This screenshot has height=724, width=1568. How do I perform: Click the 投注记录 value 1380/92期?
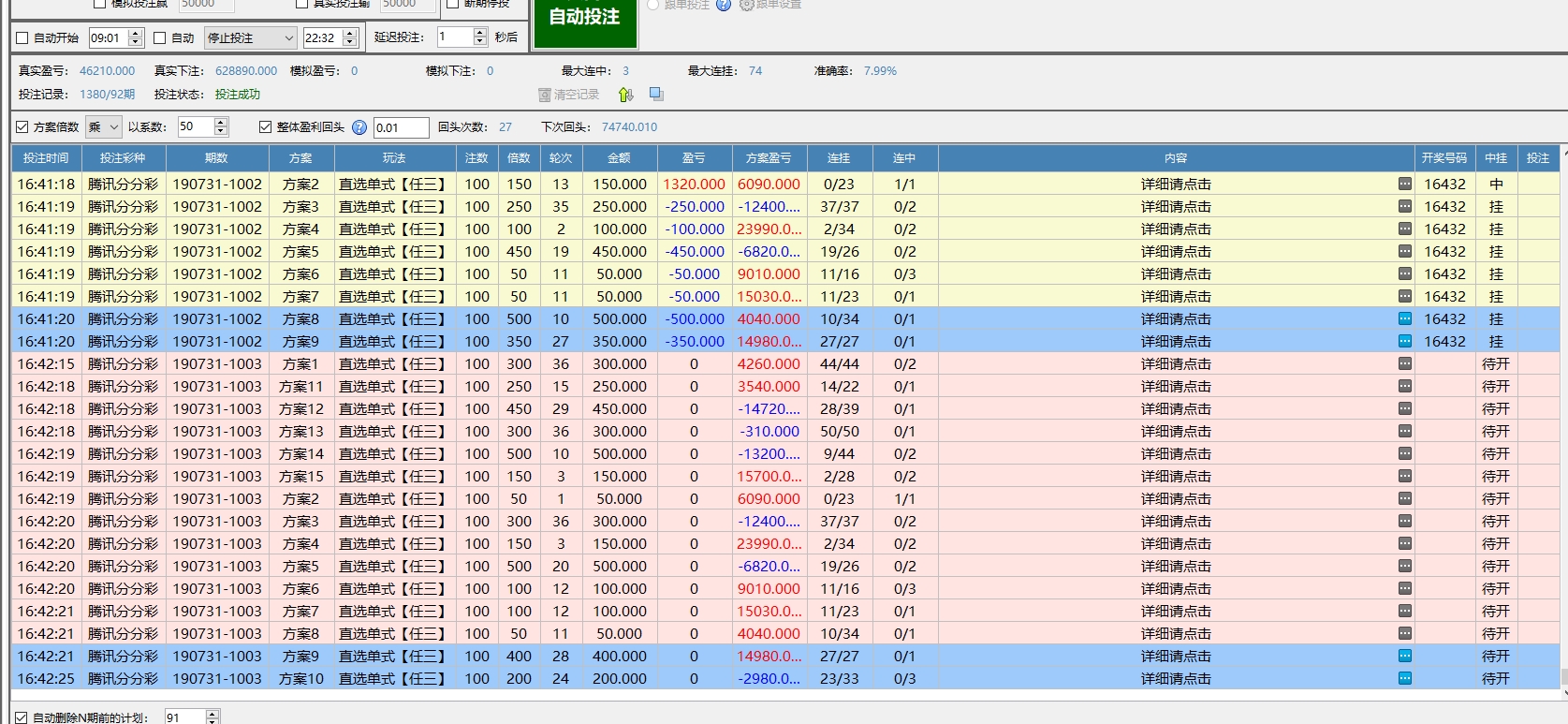(107, 95)
